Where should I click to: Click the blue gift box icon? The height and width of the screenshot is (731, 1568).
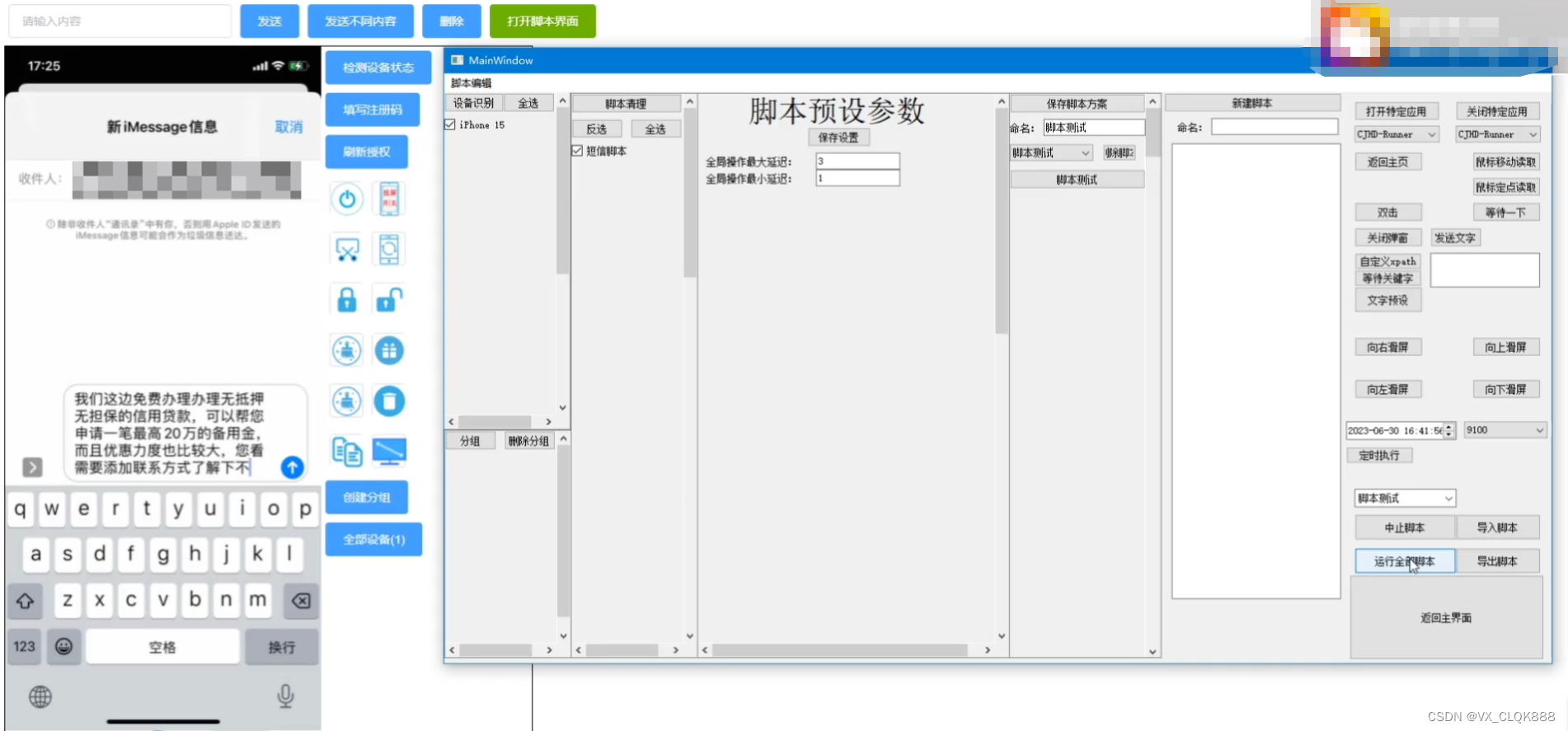(389, 350)
